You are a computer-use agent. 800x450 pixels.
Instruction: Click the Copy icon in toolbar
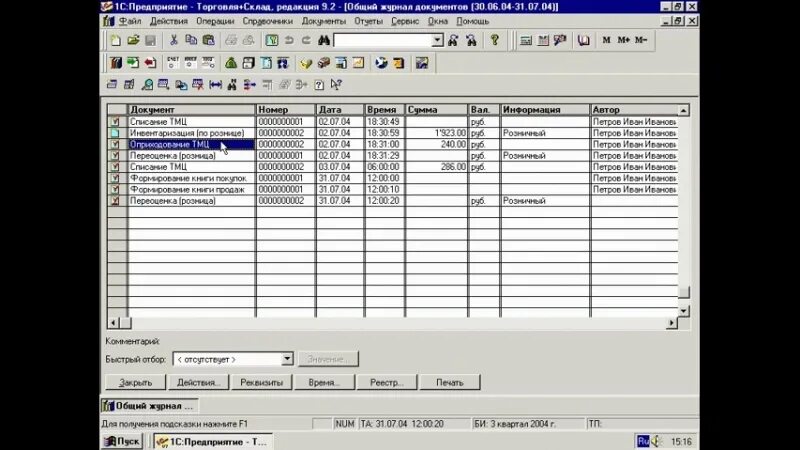point(191,40)
